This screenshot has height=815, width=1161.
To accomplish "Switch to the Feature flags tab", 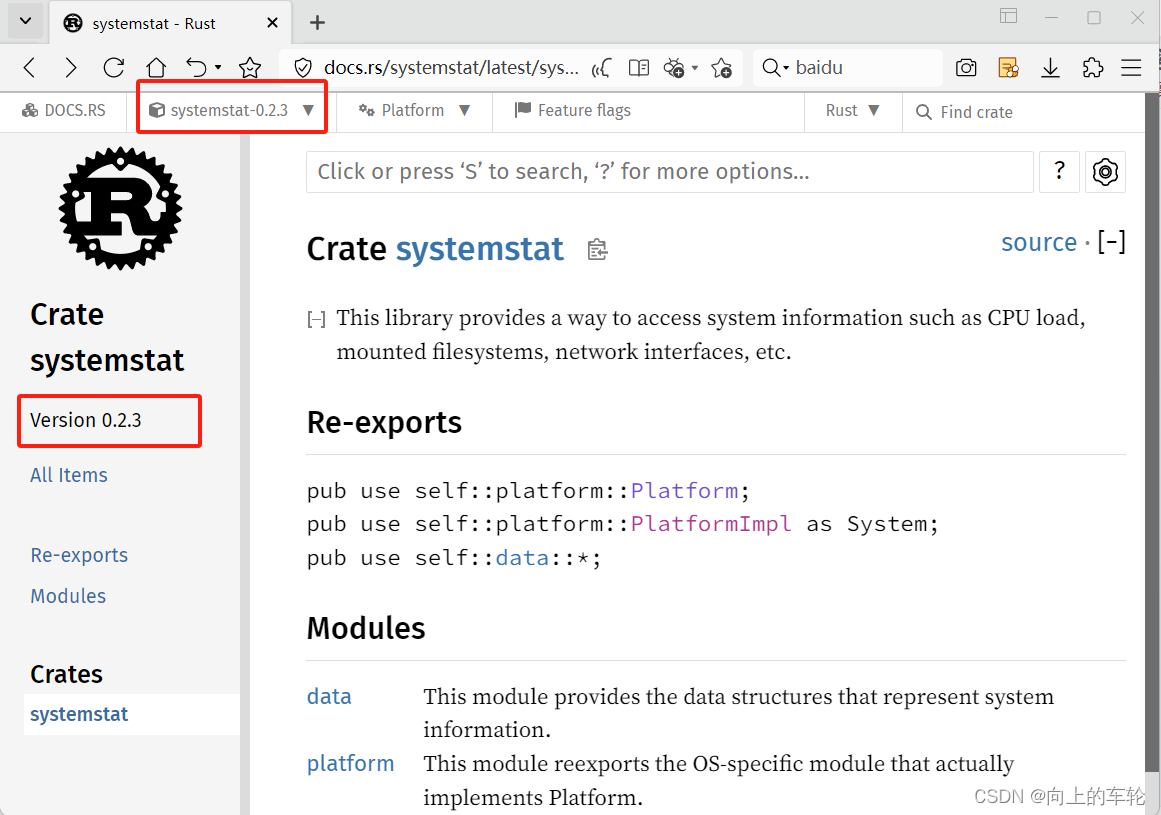I will click(x=573, y=110).
